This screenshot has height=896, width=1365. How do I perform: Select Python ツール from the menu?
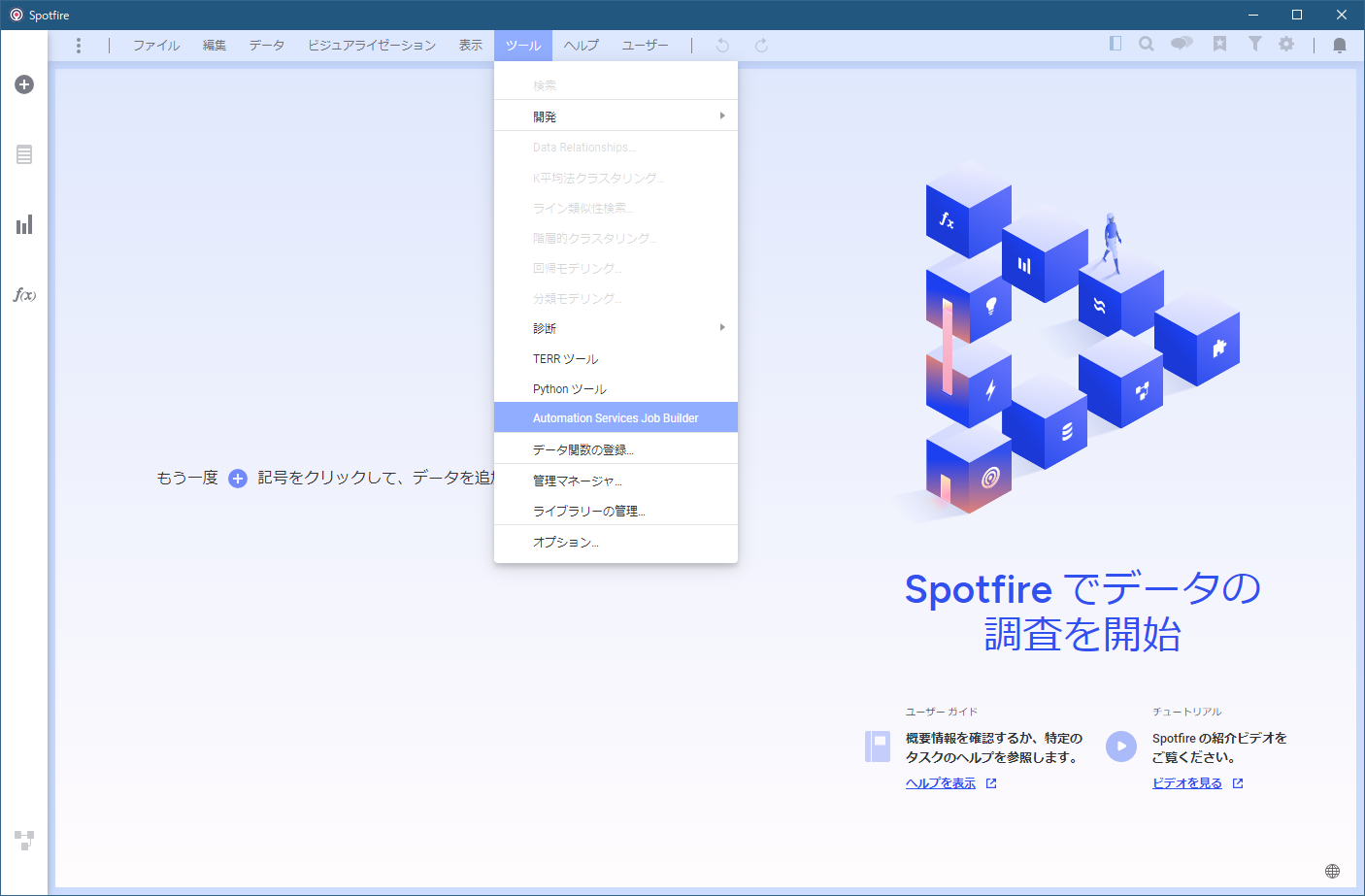coord(616,388)
